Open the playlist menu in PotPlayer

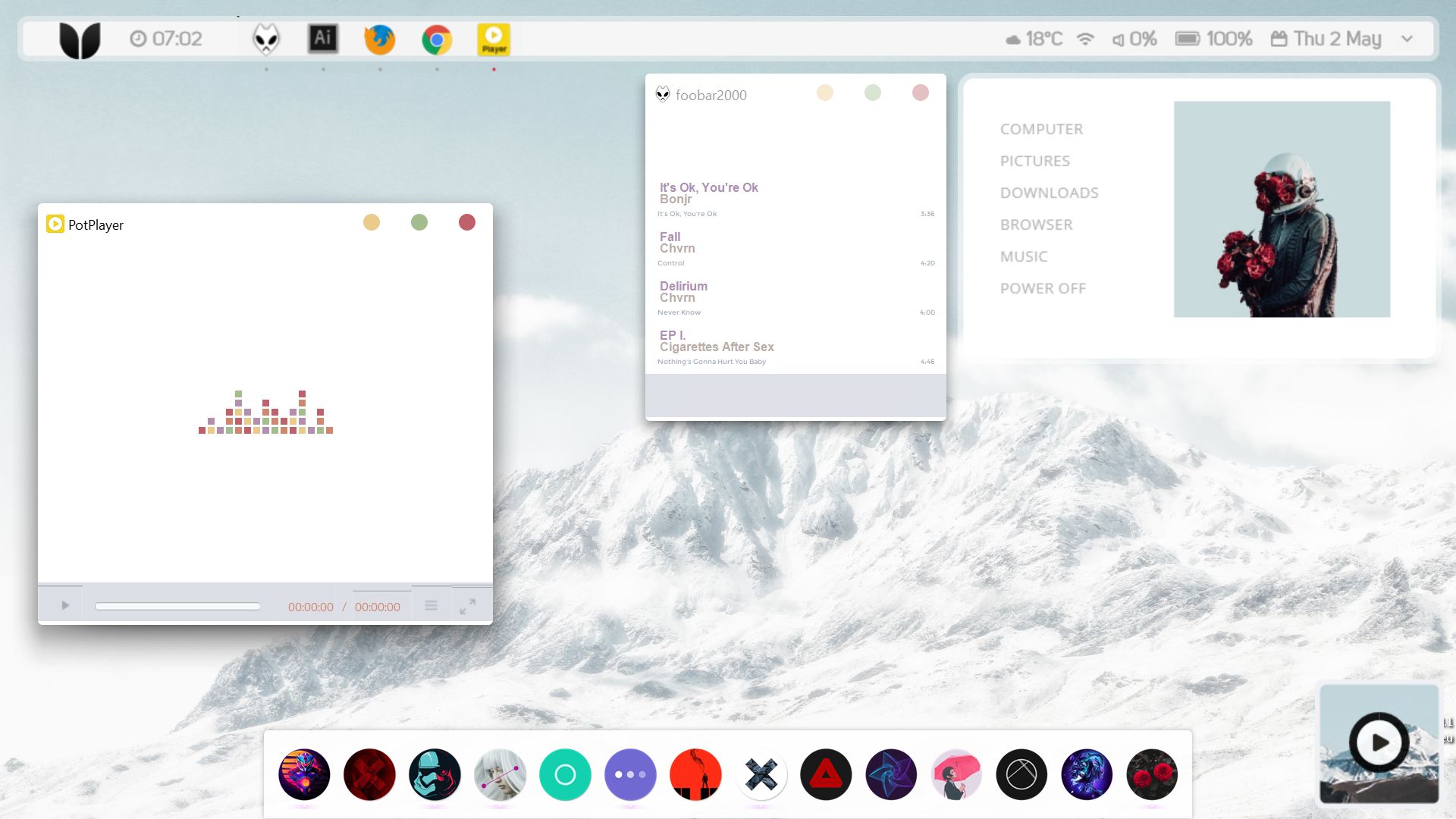pos(431,605)
